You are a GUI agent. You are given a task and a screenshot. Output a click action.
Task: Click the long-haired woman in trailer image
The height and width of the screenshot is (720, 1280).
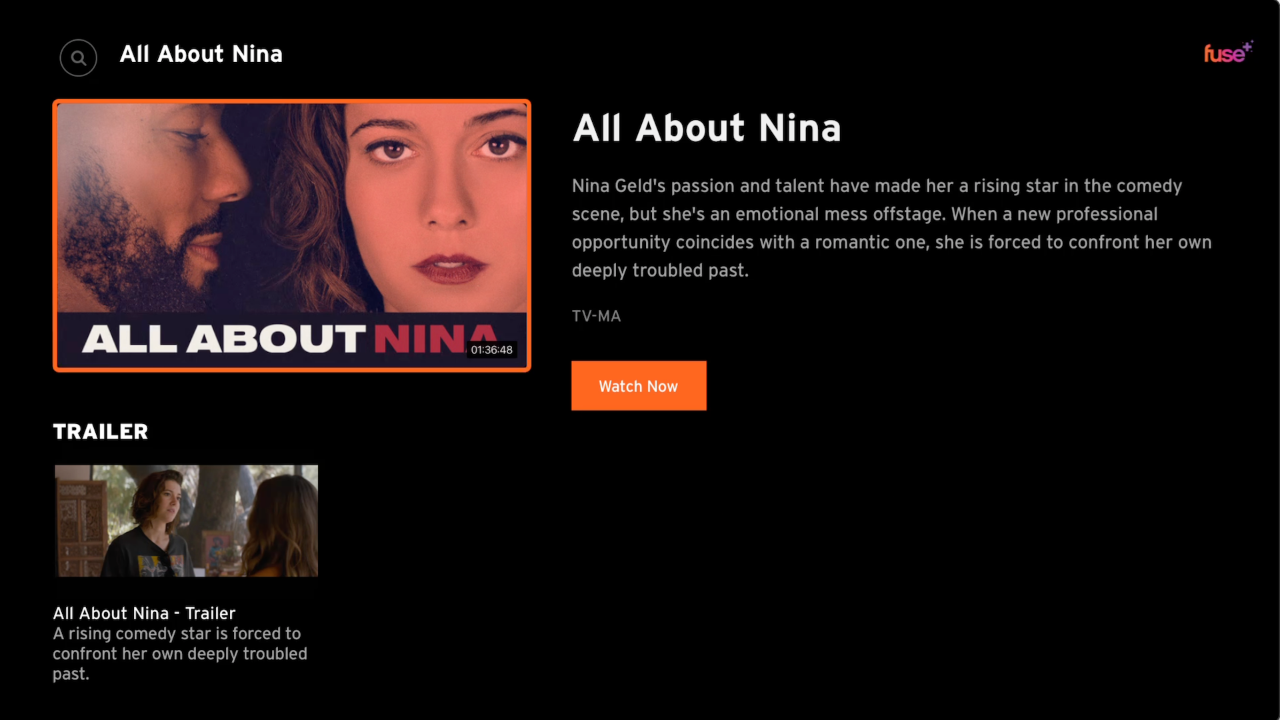click(x=280, y=526)
